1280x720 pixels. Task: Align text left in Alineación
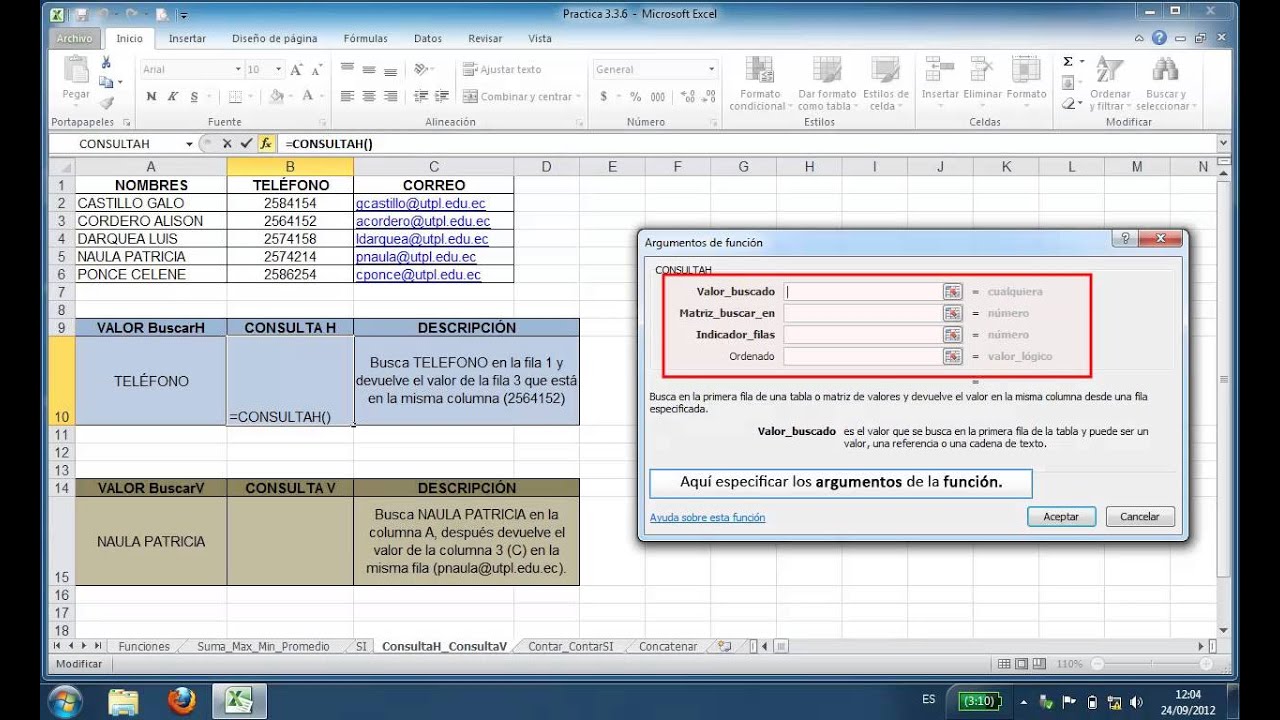(347, 97)
